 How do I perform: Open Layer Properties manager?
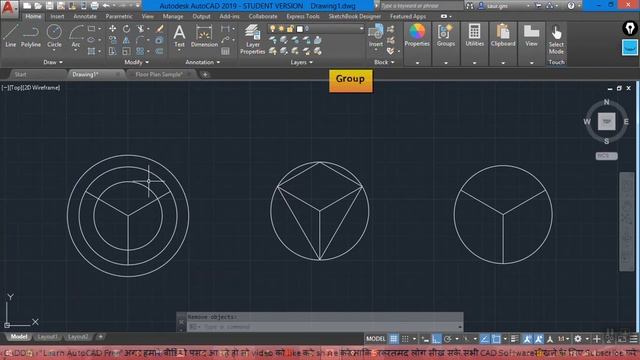tap(253, 39)
